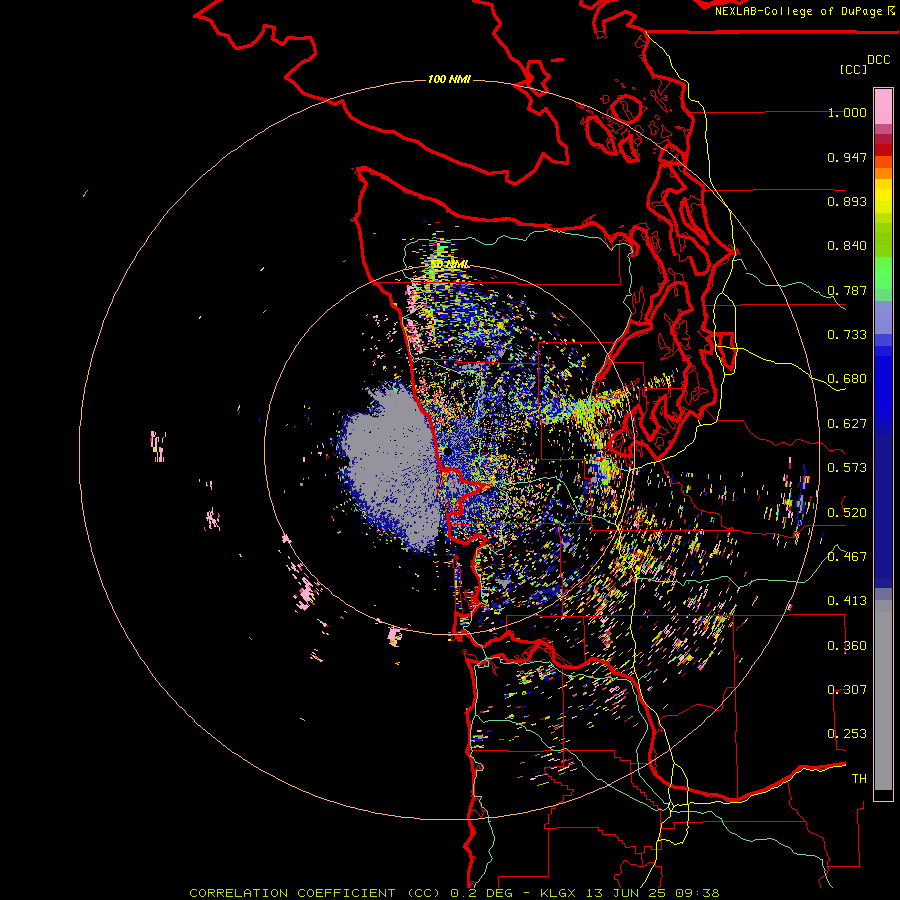Select the 0.520 scale value
The width and height of the screenshot is (900, 900).
[847, 512]
